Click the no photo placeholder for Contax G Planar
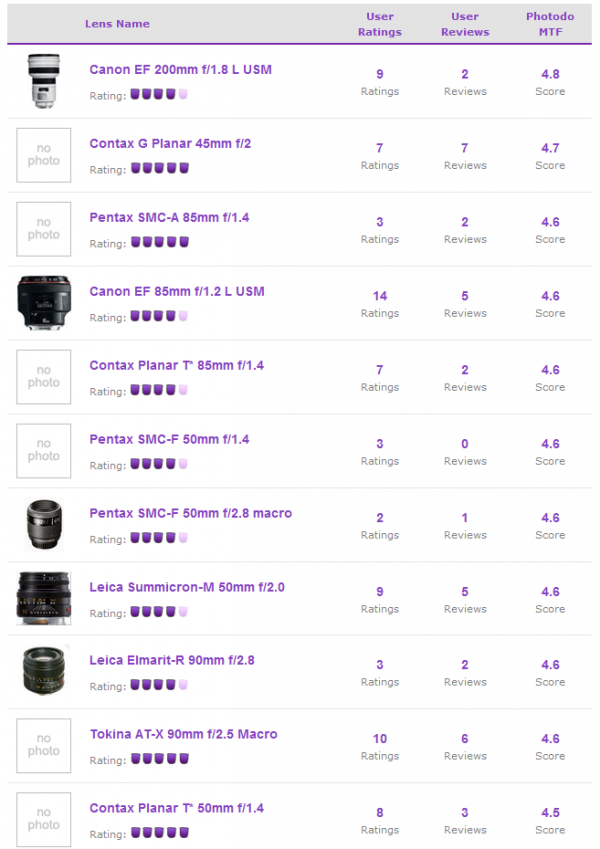This screenshot has height=849, width=600. click(44, 155)
